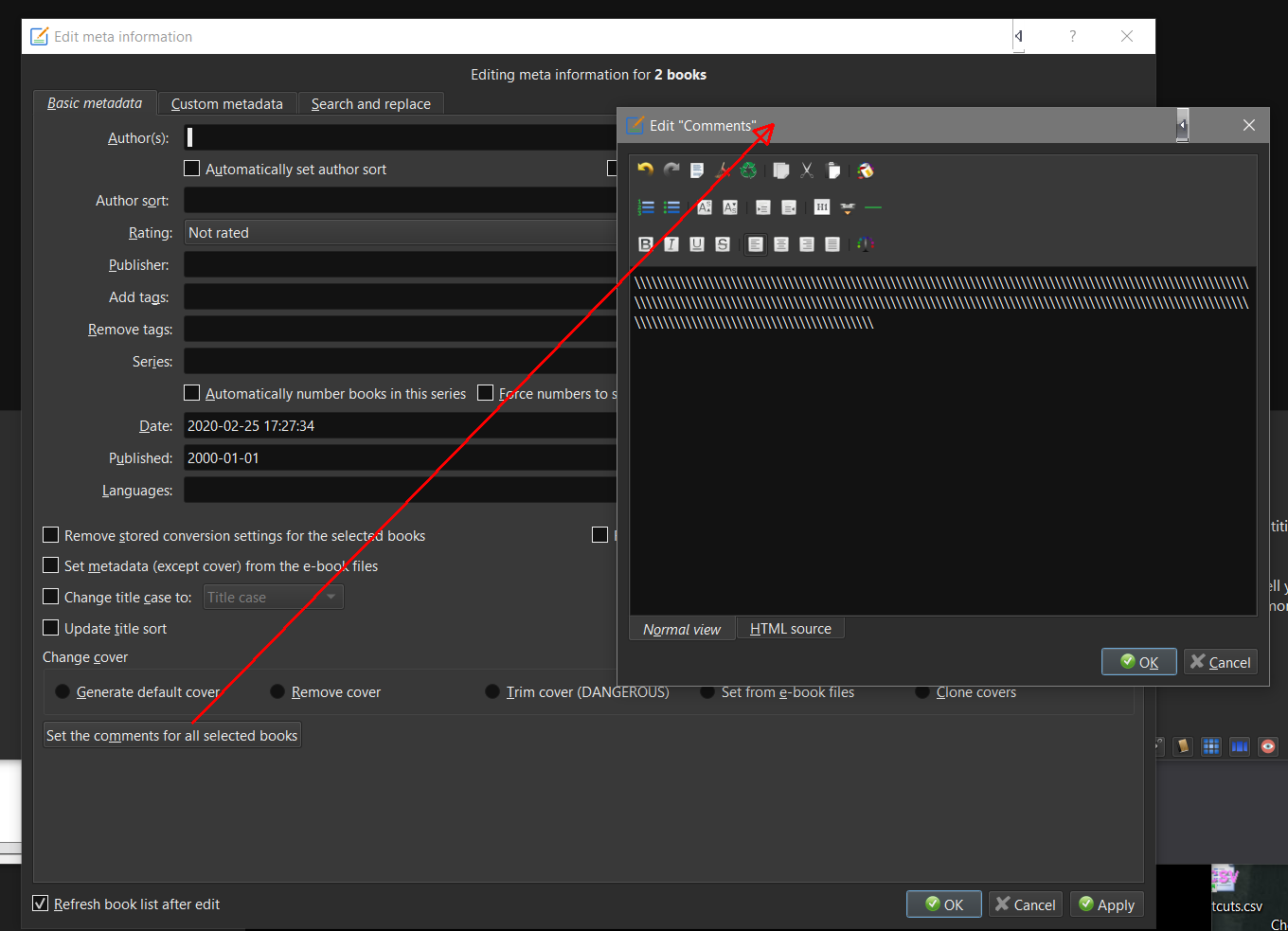Screen dimensions: 1288x931
Task: Center-align the comment text
Action: pyautogui.click(x=781, y=244)
